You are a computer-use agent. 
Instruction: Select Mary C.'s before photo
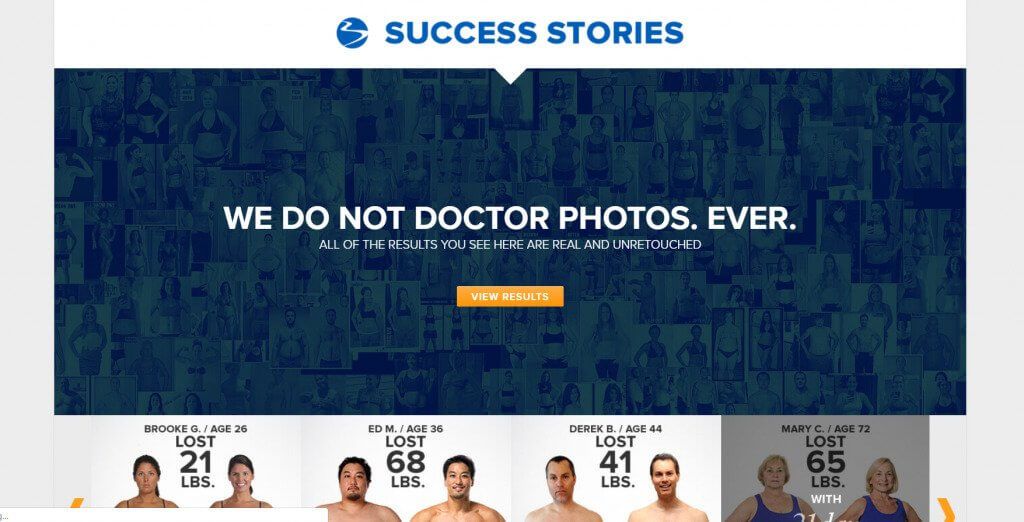tap(773, 488)
